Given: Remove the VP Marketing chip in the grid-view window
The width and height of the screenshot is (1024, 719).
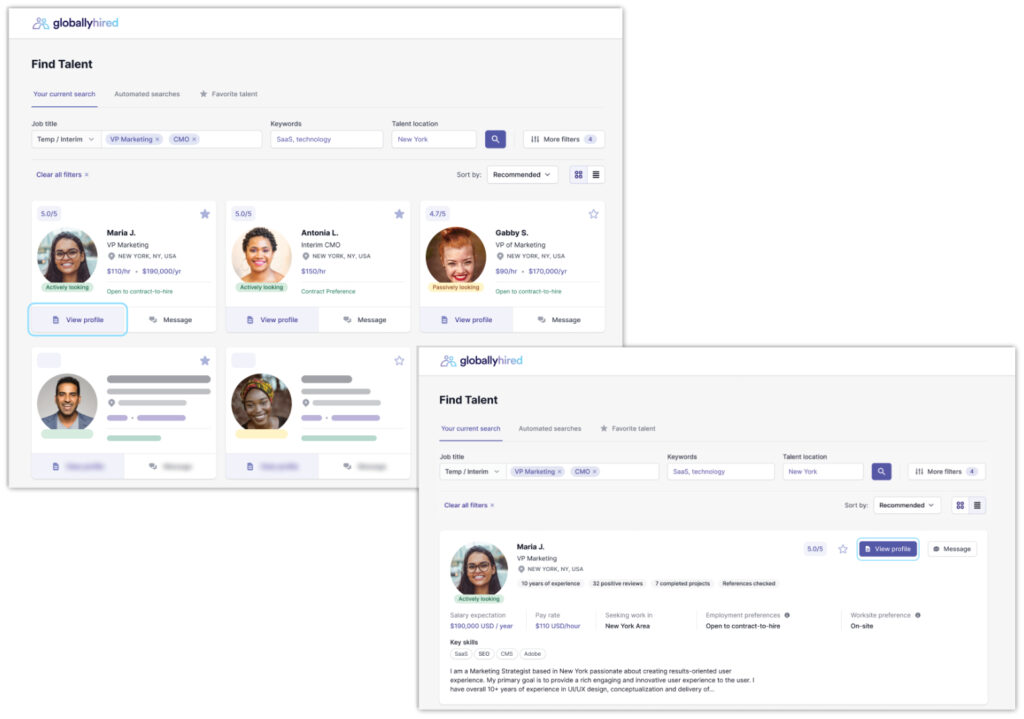Looking at the screenshot, I should coord(157,139).
